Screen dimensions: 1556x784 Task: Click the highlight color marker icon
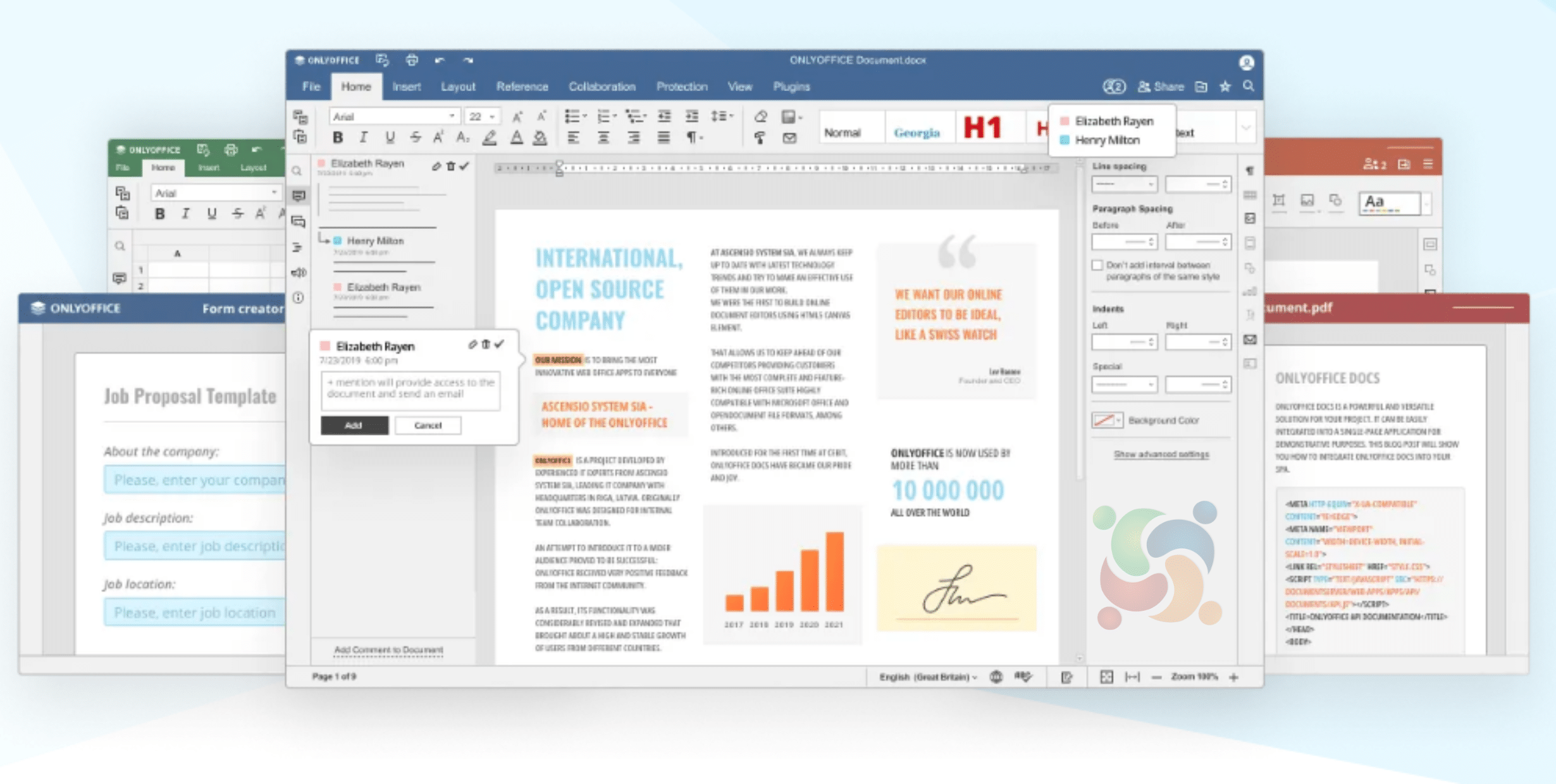[x=490, y=138]
